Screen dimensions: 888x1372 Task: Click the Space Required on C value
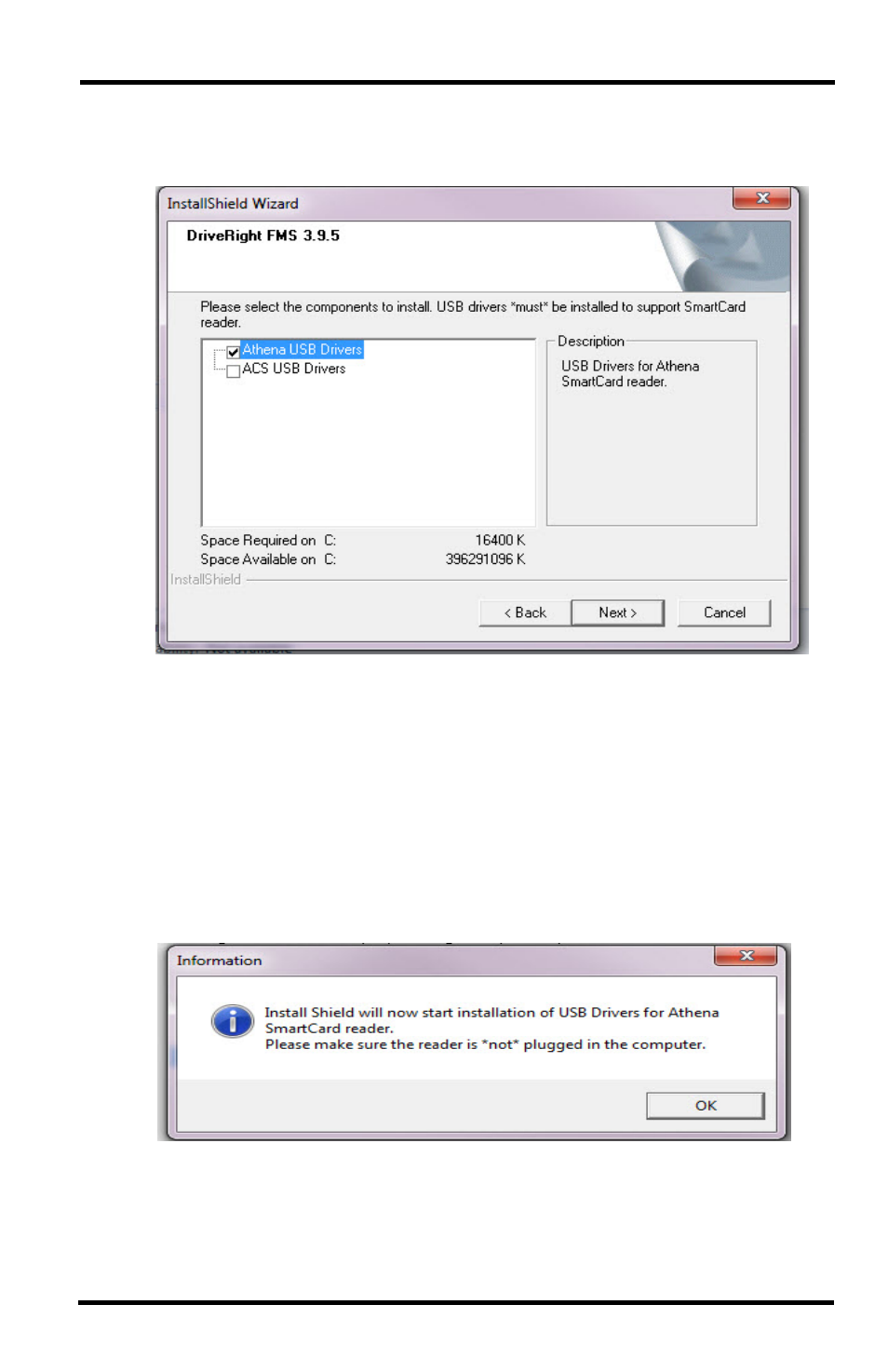tap(500, 541)
